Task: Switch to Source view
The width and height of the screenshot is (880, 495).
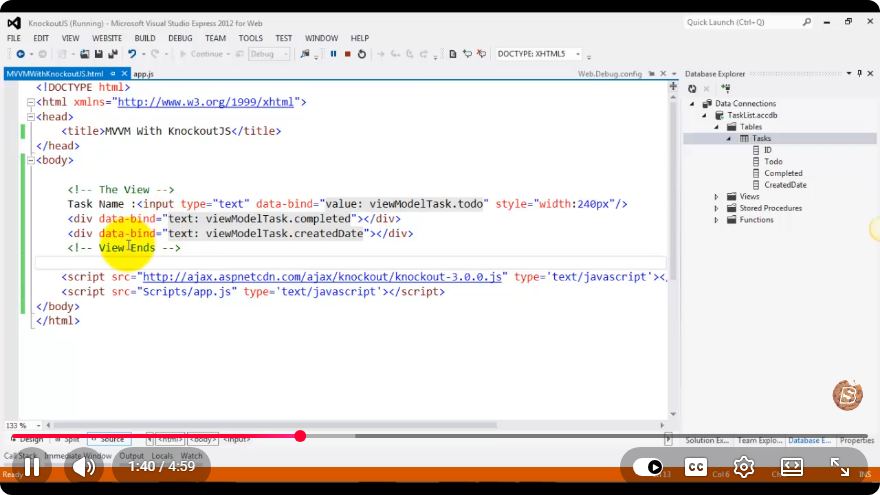Action: tap(109, 439)
